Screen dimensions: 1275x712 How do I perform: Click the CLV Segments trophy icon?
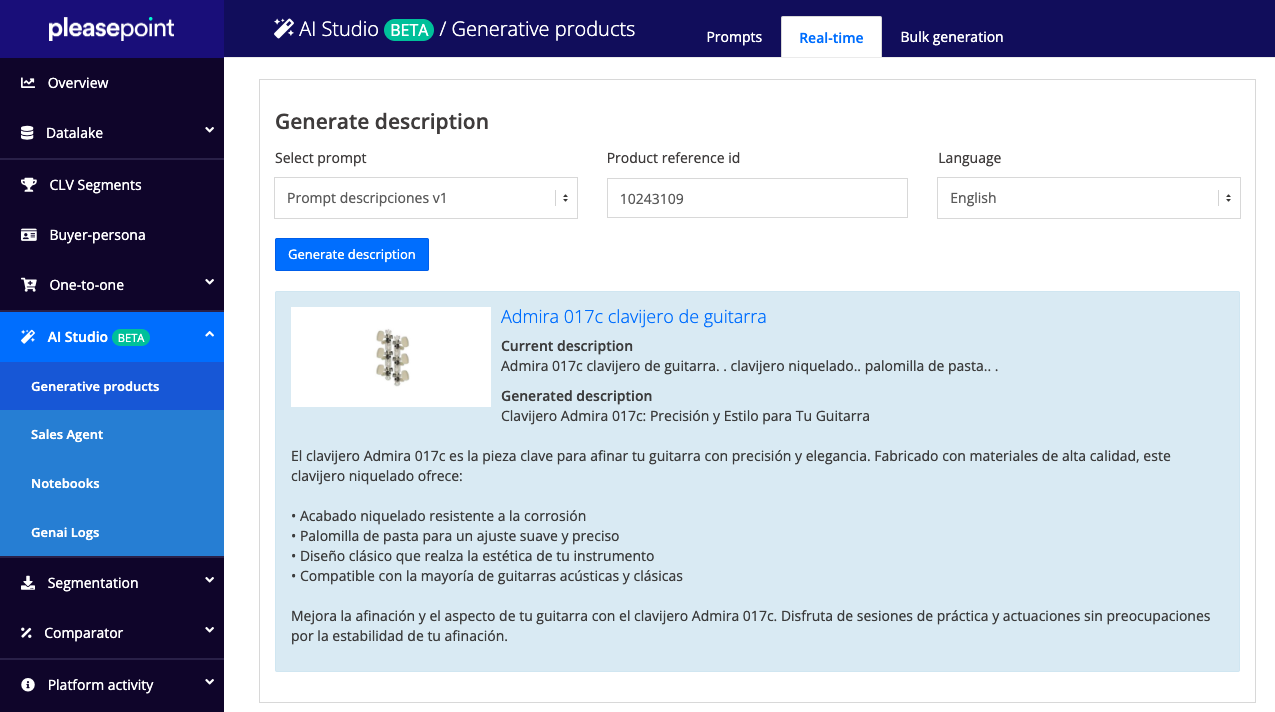(x=29, y=185)
